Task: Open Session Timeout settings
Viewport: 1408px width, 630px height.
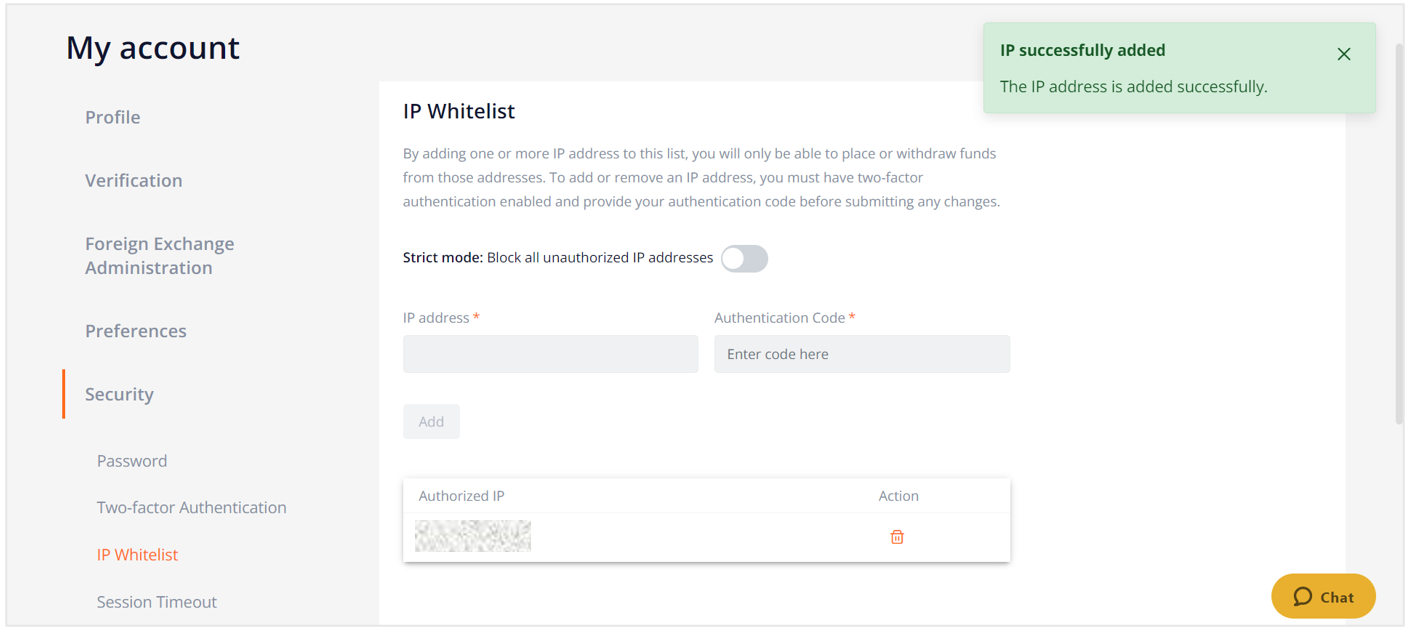Action: point(157,602)
